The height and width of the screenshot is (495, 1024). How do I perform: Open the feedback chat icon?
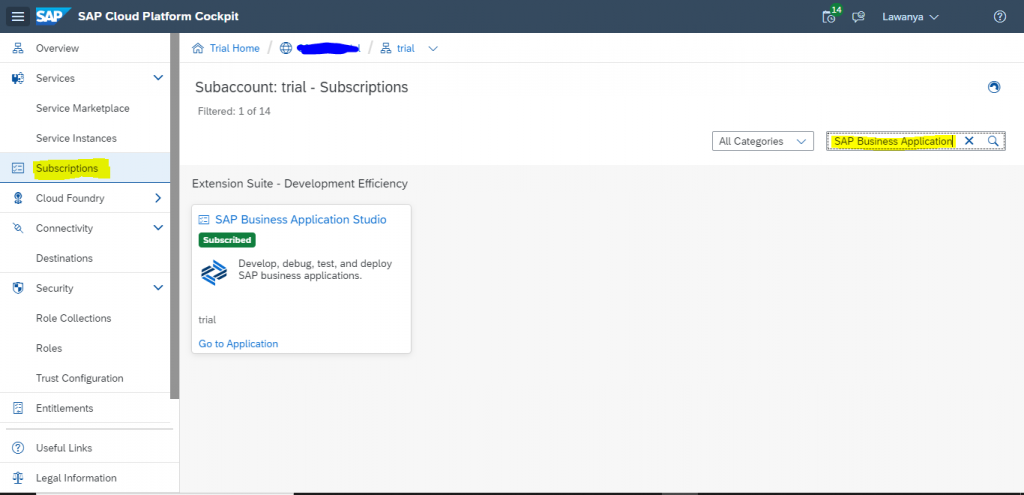[859, 17]
